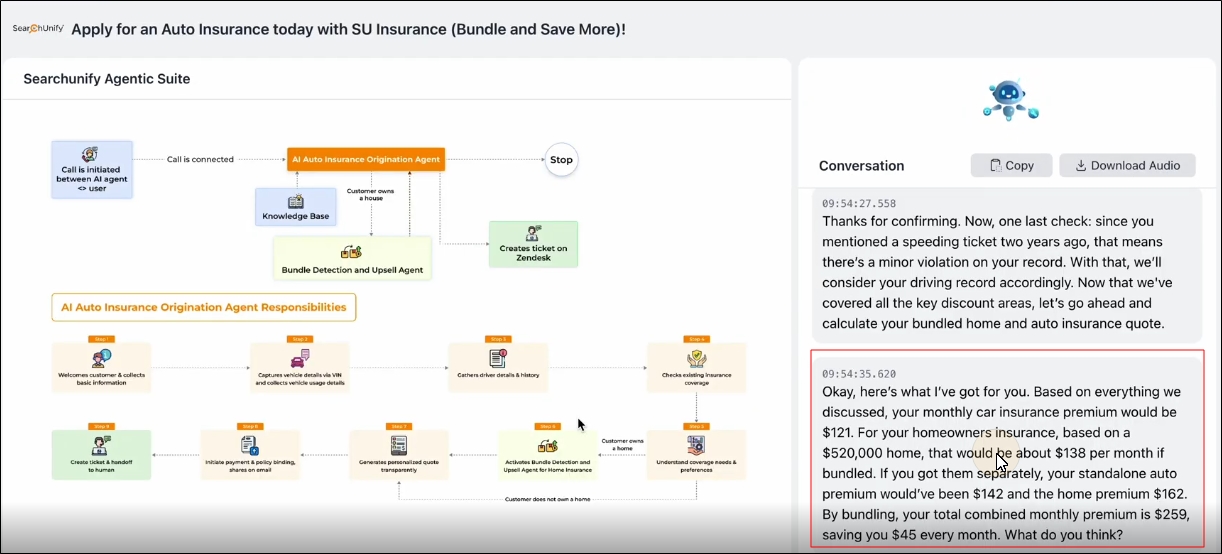Click the driver details clipboard icon

[498, 359]
